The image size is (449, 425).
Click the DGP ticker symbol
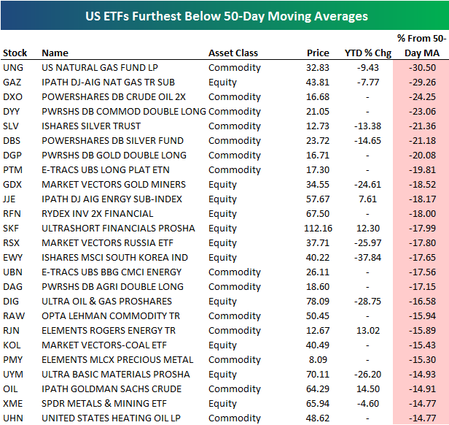(x=12, y=155)
